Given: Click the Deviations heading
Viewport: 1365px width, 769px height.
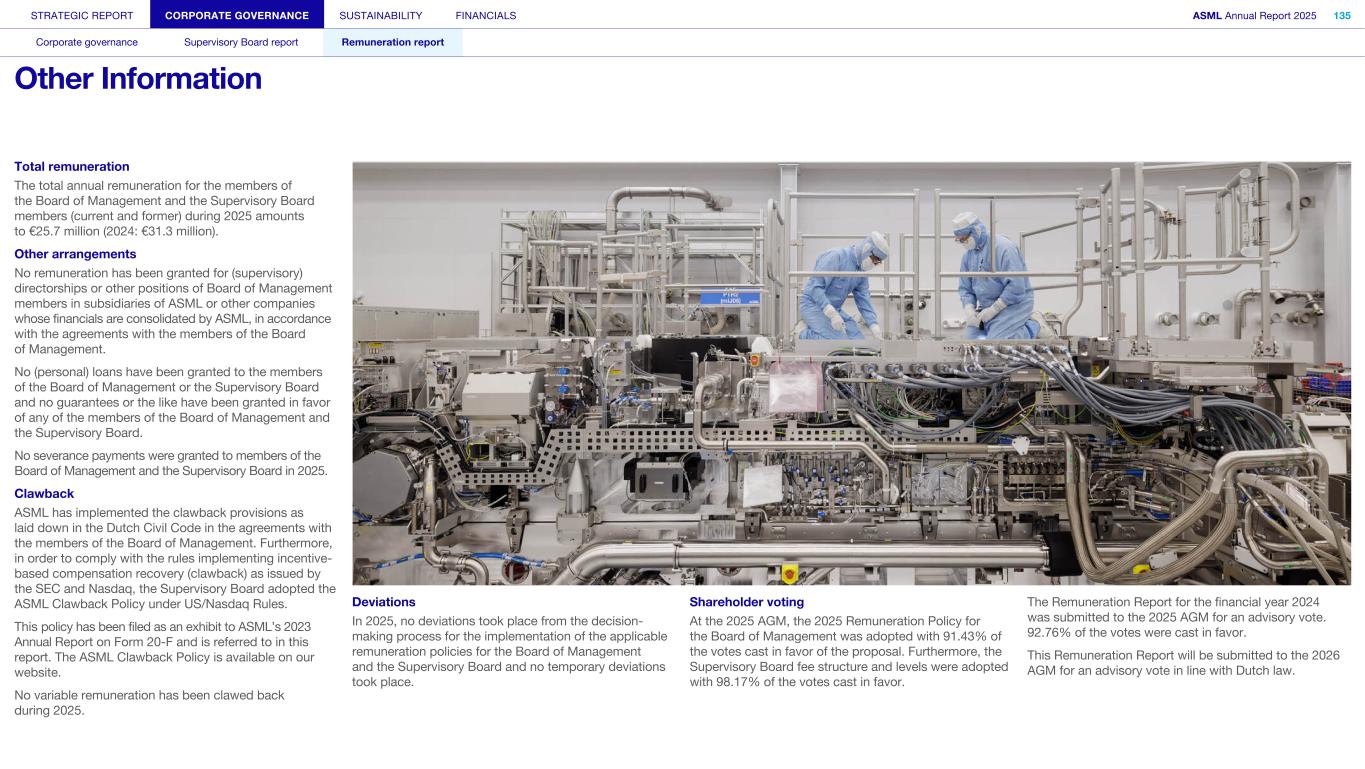Looking at the screenshot, I should point(383,602).
